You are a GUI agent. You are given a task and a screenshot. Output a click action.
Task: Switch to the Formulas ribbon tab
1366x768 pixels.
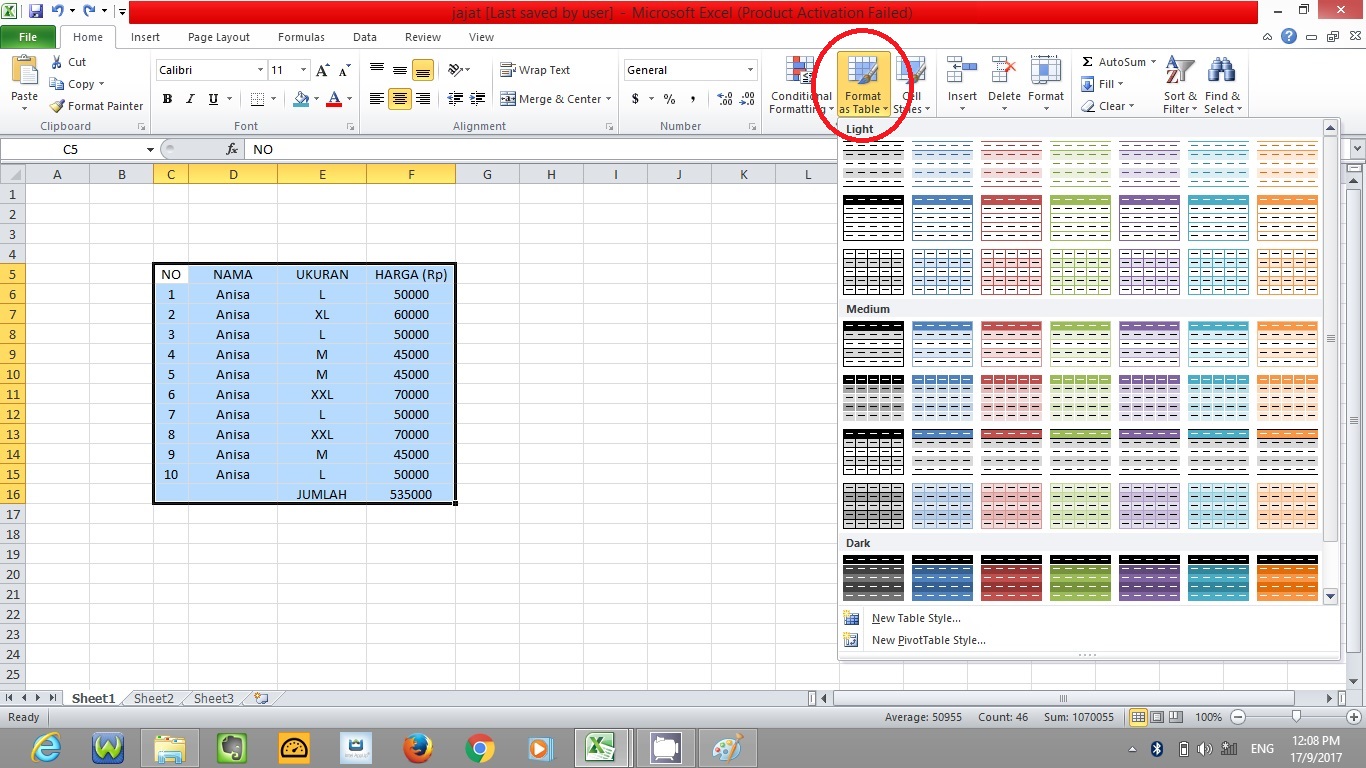pyautogui.click(x=300, y=37)
